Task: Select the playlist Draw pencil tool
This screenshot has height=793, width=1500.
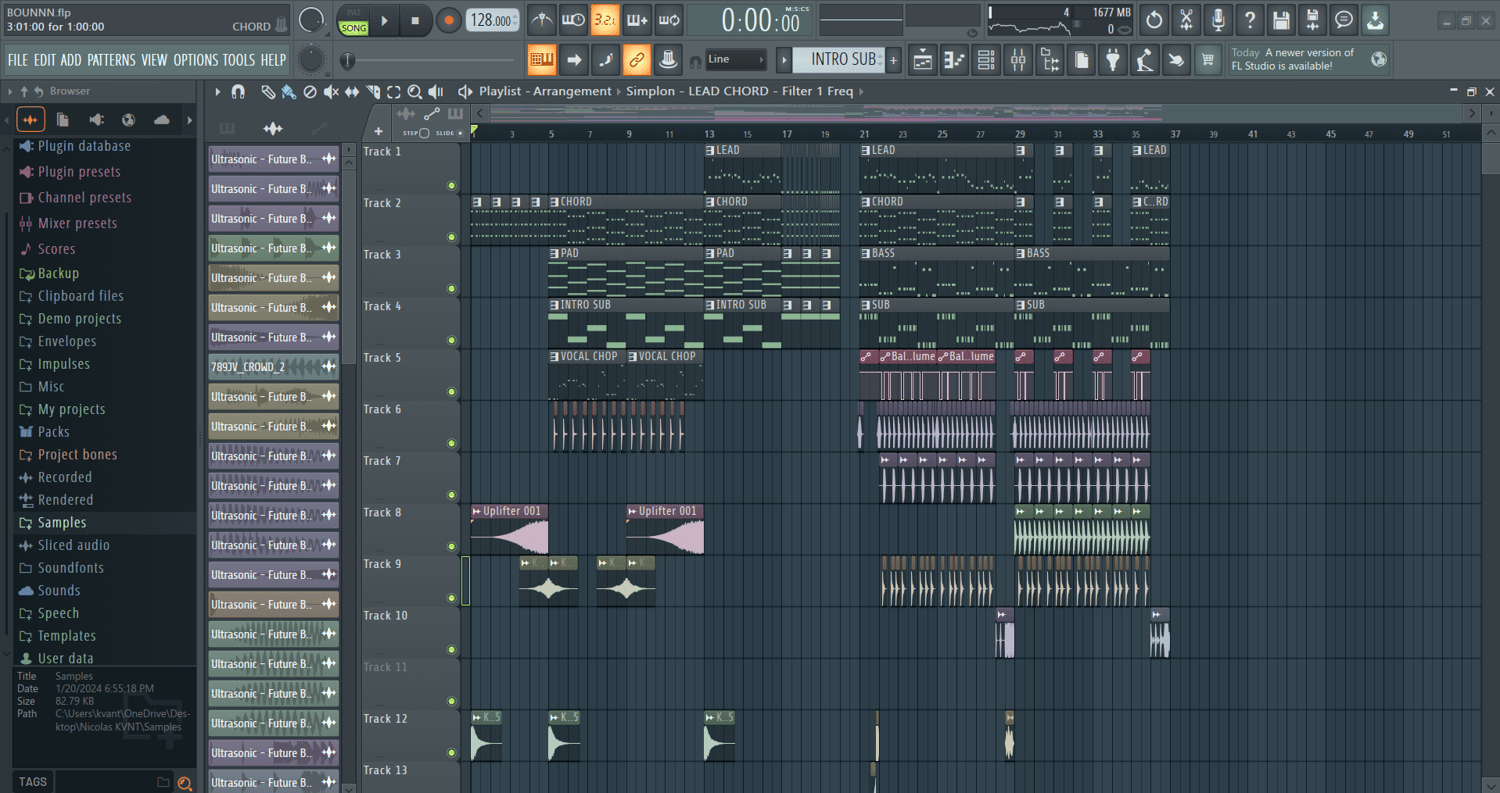Action: tap(268, 92)
